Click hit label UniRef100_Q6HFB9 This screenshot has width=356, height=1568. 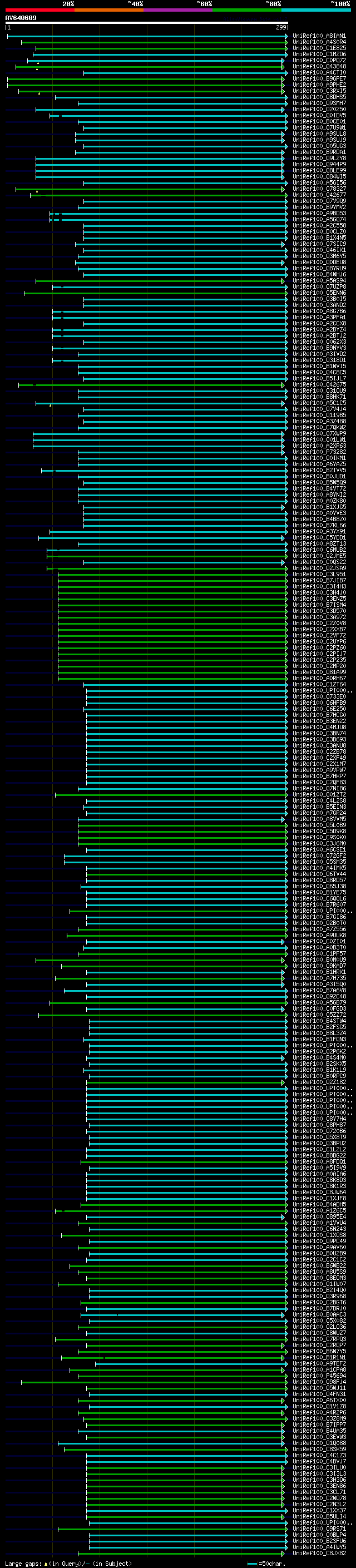(x=319, y=703)
